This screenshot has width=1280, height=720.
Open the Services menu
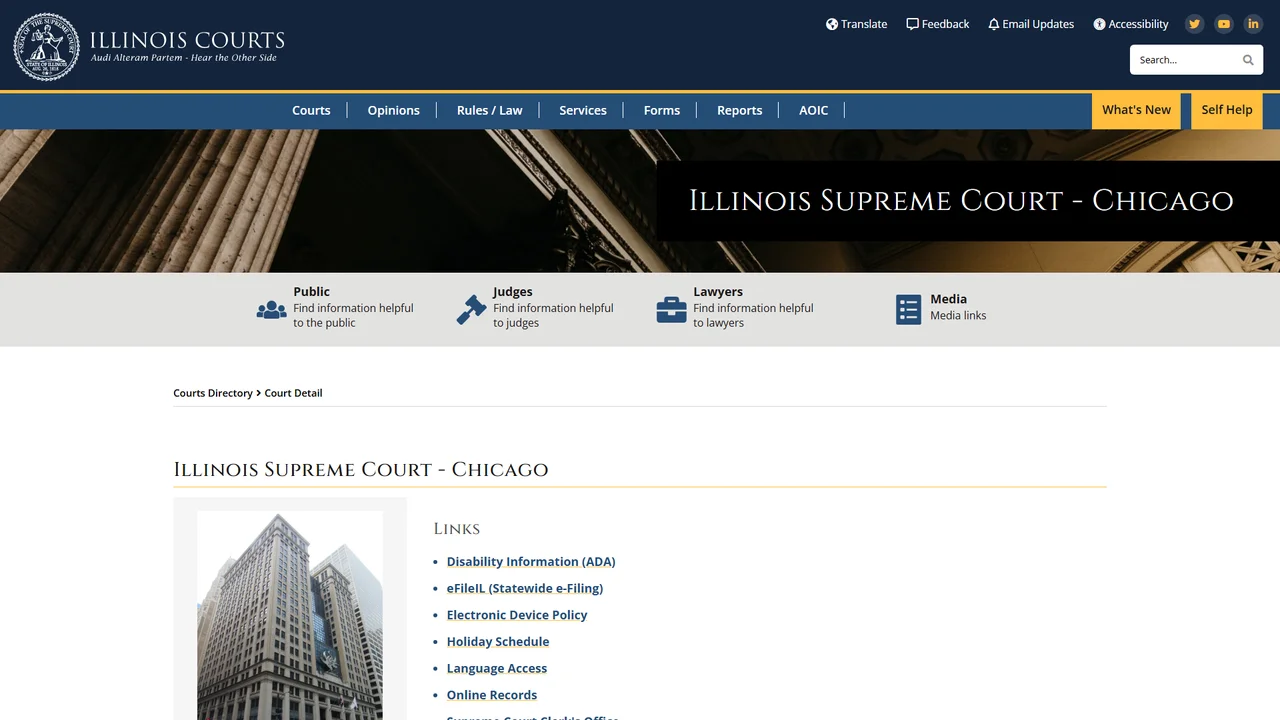tap(583, 110)
